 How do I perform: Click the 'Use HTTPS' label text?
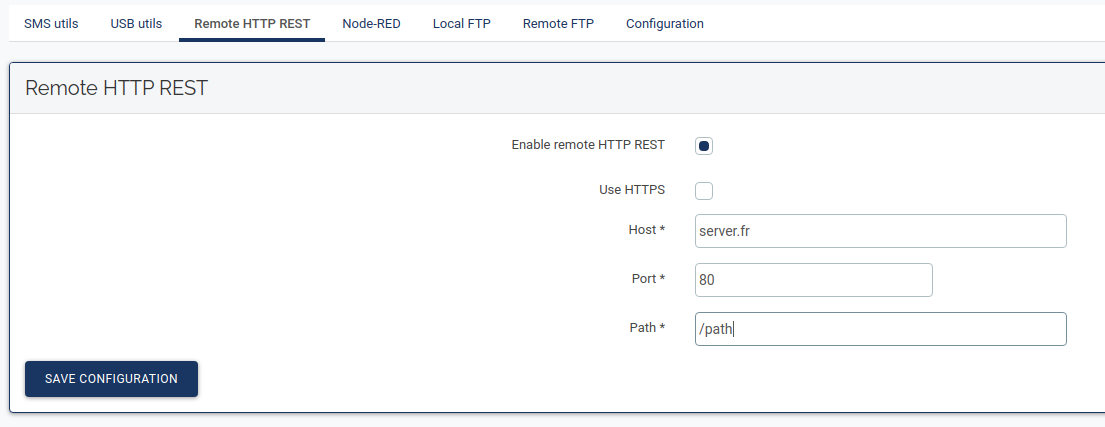pos(631,189)
